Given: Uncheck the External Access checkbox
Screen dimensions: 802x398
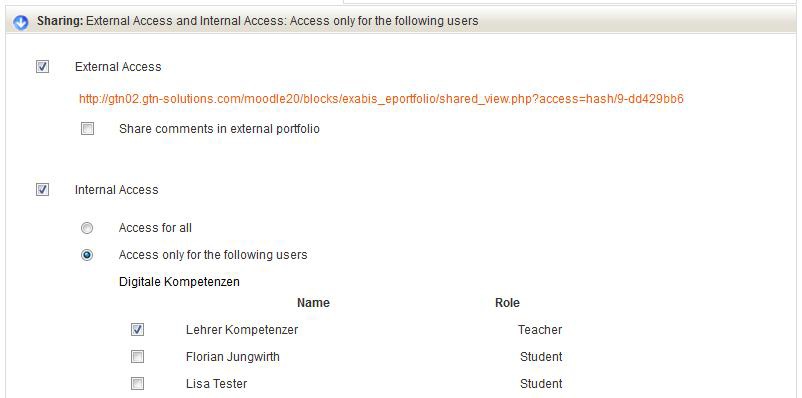Looking at the screenshot, I should tap(42, 67).
